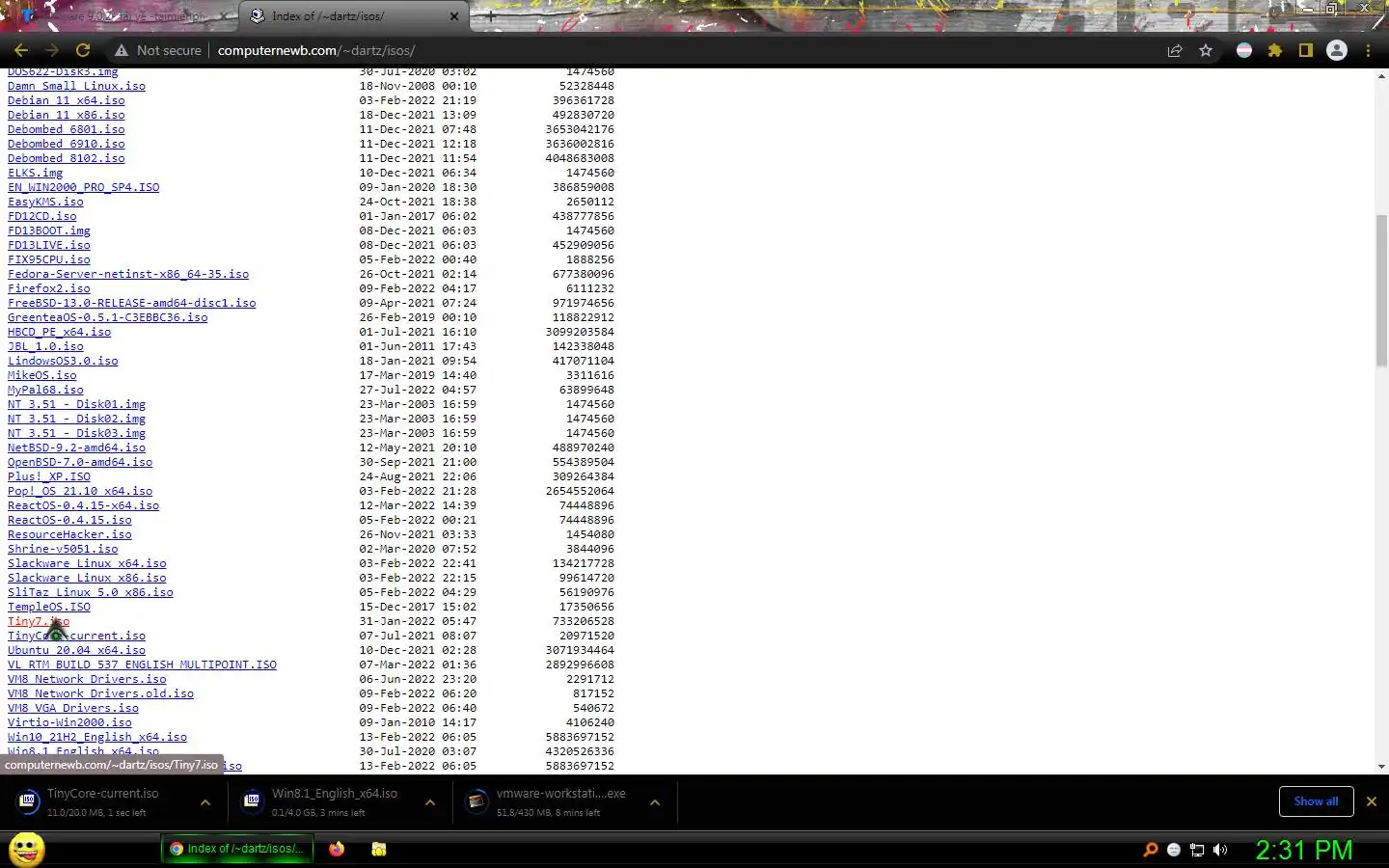The height and width of the screenshot is (868, 1389).
Task: Click the share page icon in address bar
Action: 1175,50
